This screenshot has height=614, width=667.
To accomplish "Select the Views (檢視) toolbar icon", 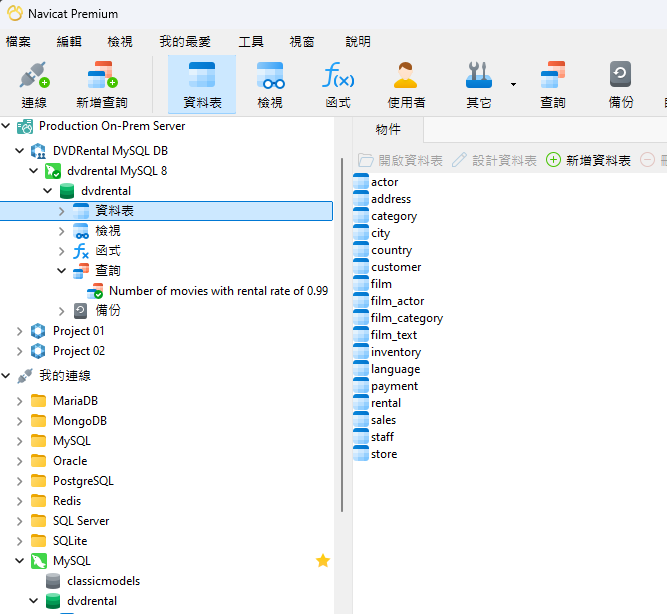I will (270, 75).
